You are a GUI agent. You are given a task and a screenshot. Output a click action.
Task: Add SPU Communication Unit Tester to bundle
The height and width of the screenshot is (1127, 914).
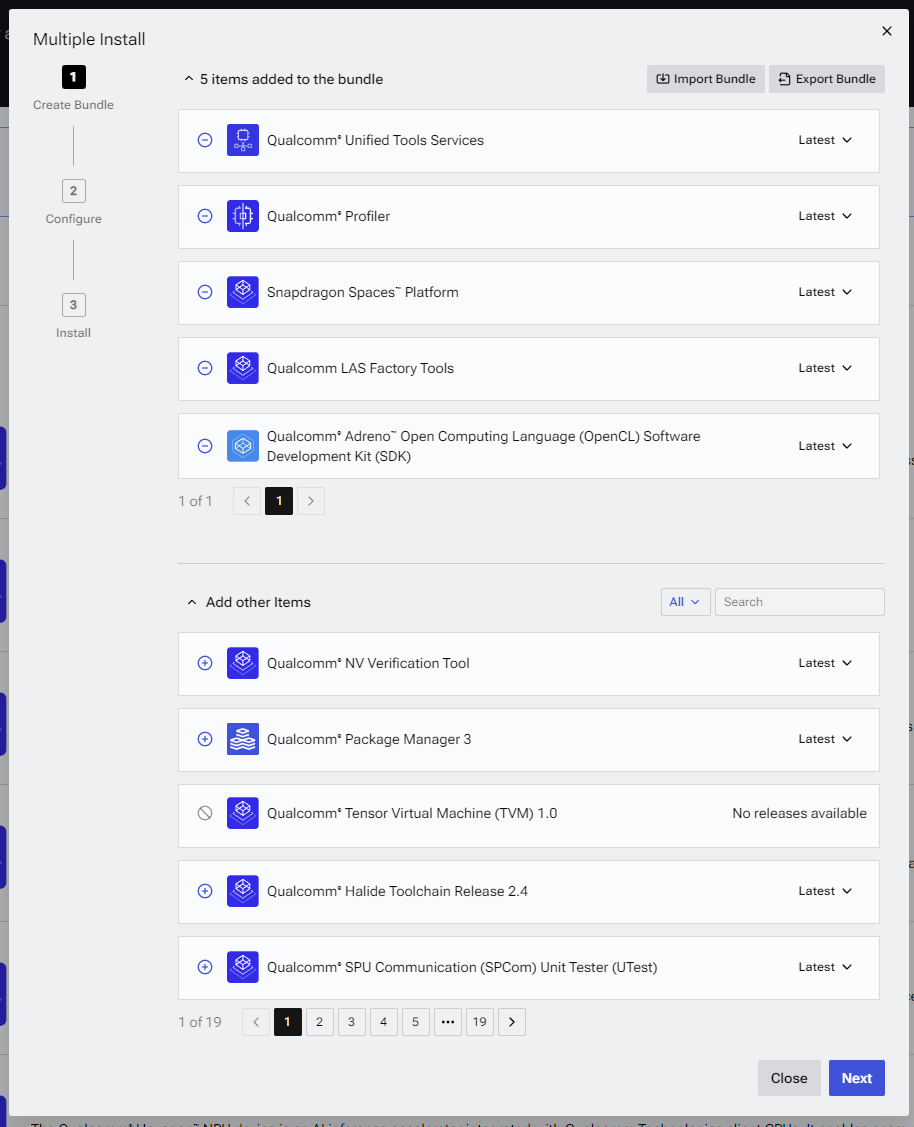(205, 967)
